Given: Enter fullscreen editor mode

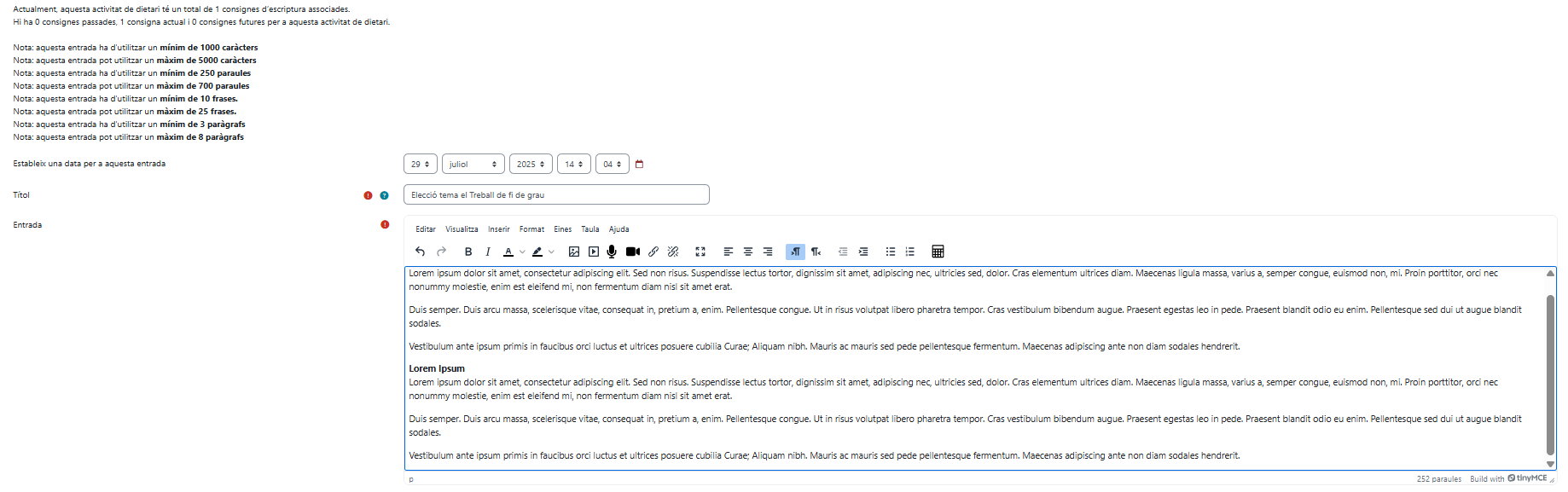Looking at the screenshot, I should coord(700,252).
